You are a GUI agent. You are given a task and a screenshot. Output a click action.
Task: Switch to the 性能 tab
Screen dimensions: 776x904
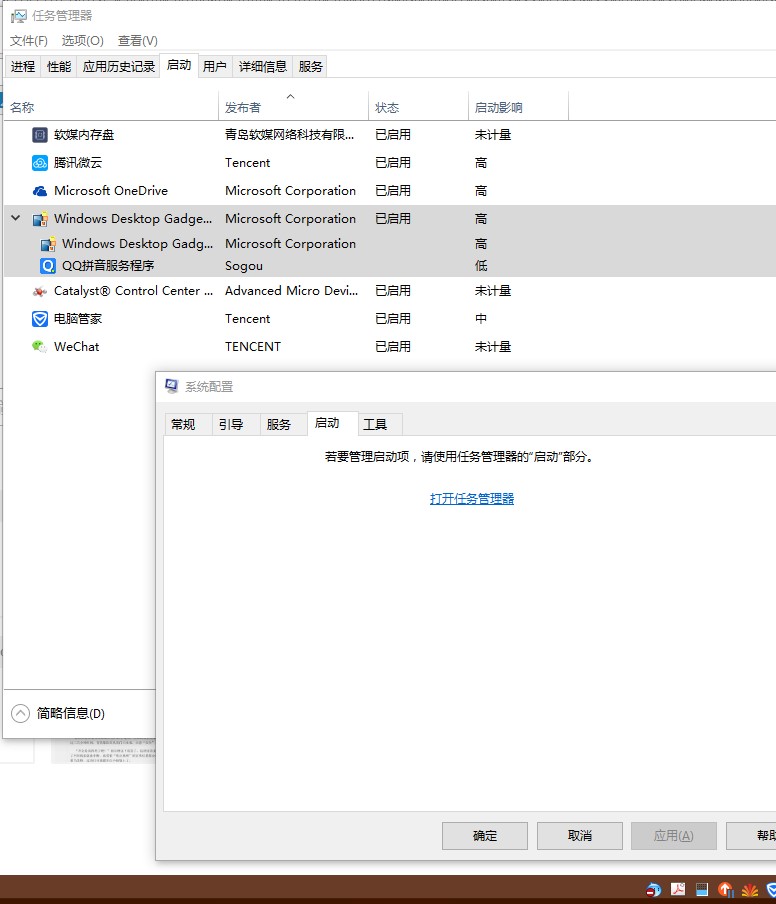coord(59,67)
